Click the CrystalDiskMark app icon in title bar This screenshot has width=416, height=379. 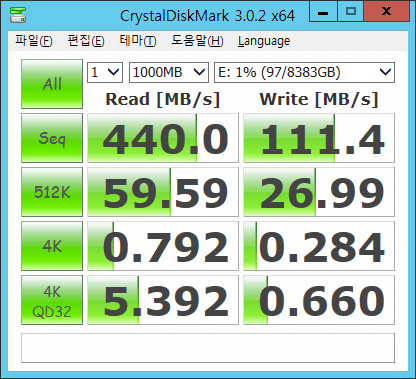18,14
